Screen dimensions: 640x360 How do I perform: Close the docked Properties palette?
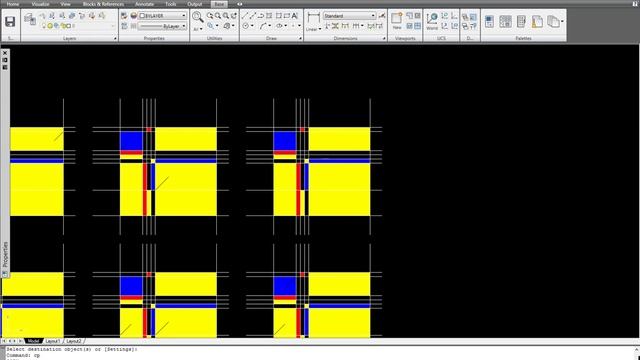(x=5, y=53)
